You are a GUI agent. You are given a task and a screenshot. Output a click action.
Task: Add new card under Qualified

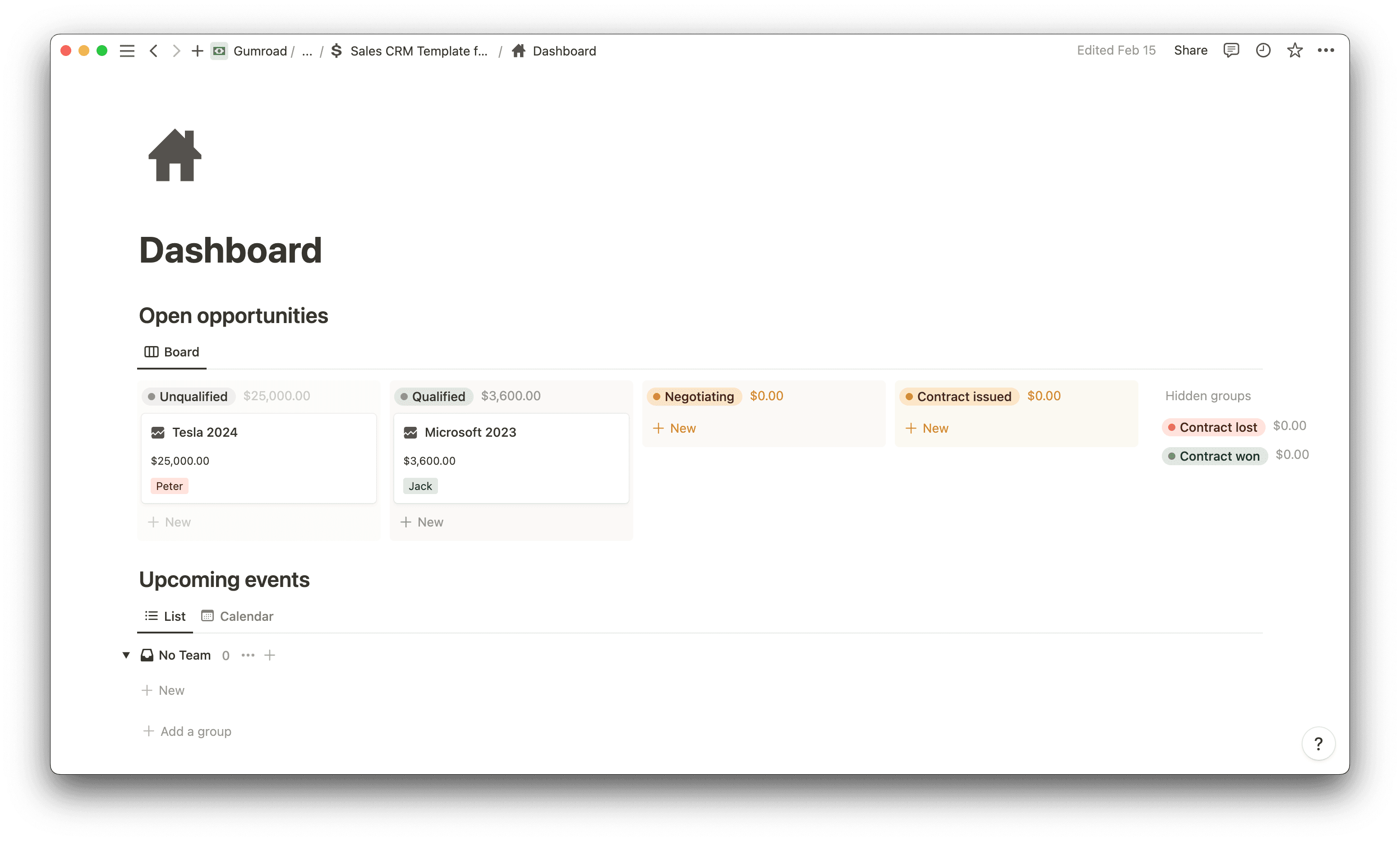click(422, 522)
